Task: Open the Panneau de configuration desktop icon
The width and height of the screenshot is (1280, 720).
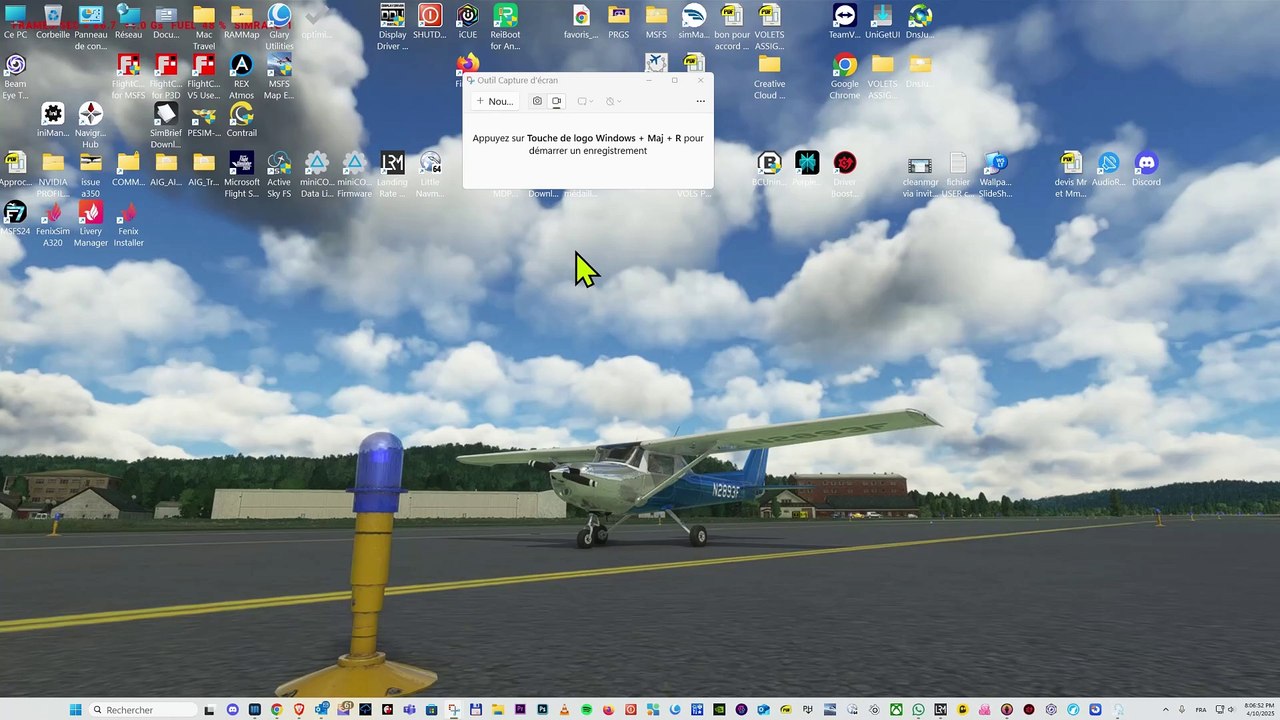Action: (91, 27)
